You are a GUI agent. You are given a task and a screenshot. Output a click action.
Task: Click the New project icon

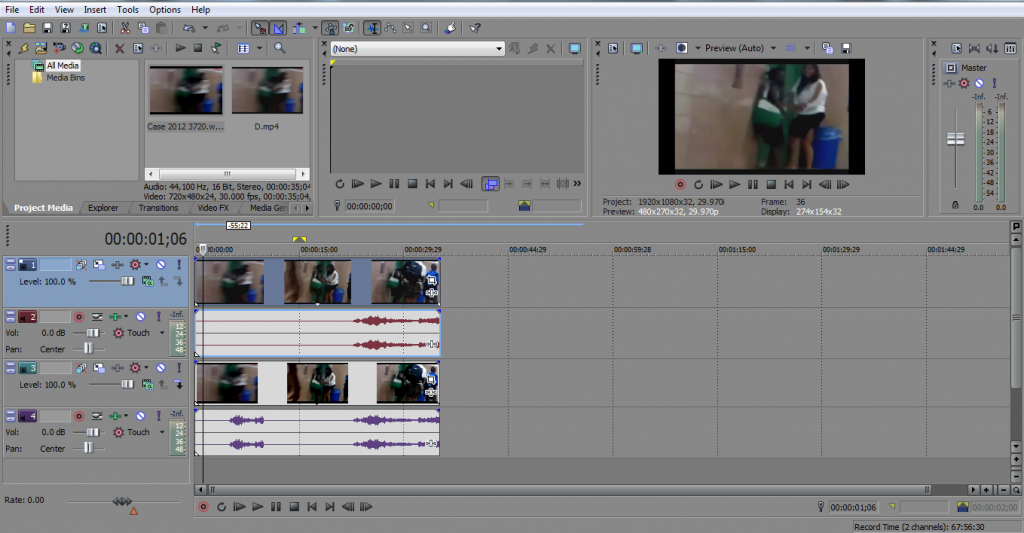point(11,28)
